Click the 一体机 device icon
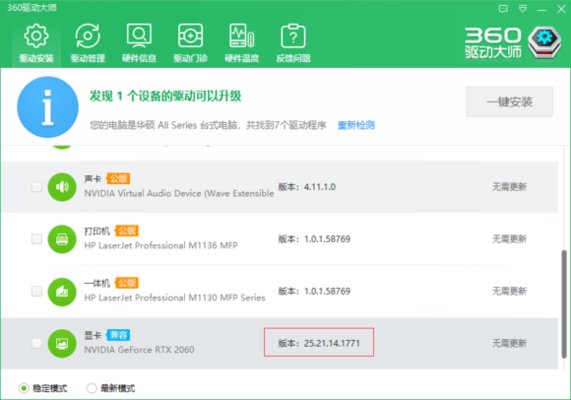The image size is (571, 400). (62, 291)
